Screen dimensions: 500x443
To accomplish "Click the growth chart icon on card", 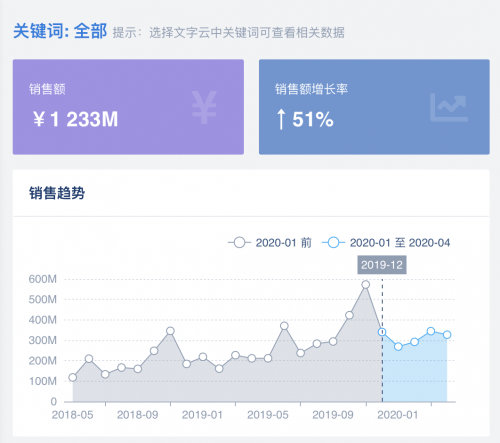I will coord(449,107).
